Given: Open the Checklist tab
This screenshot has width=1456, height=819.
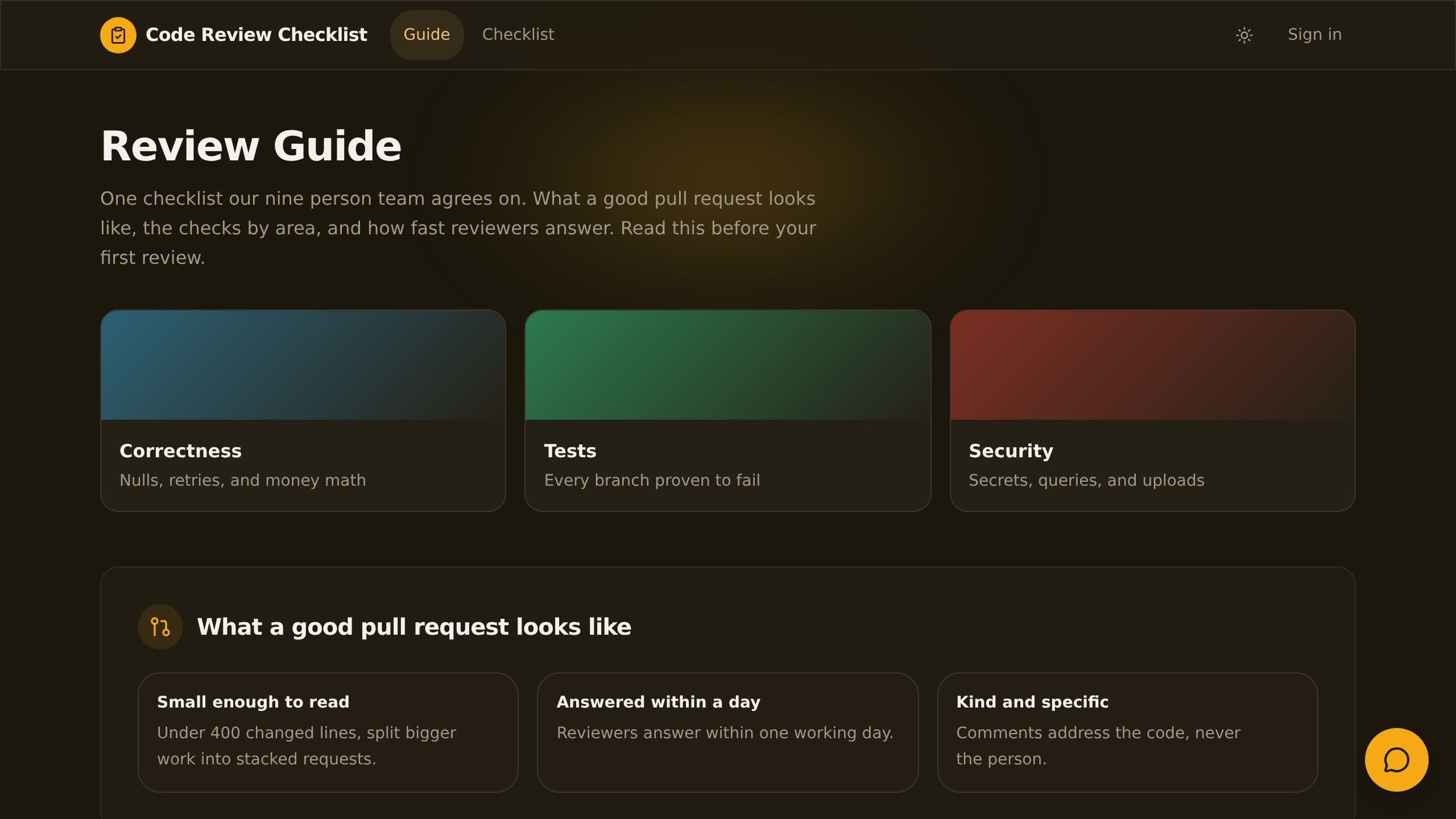Looking at the screenshot, I should point(518,35).
